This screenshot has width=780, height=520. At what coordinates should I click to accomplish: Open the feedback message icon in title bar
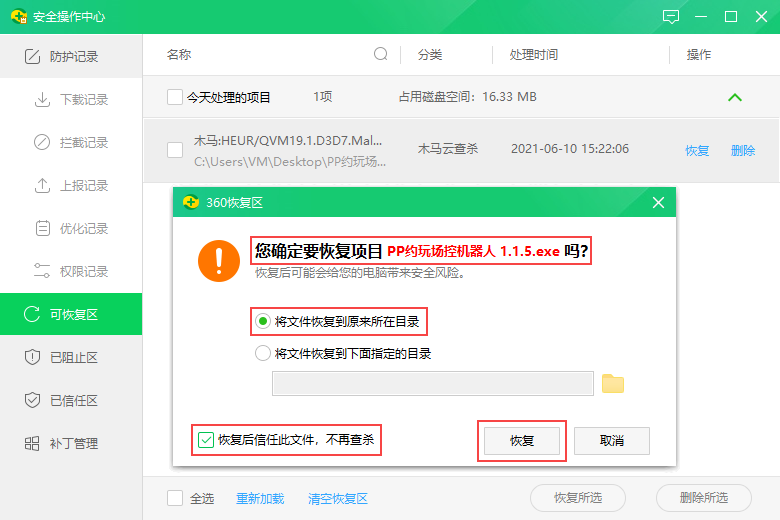[671, 17]
